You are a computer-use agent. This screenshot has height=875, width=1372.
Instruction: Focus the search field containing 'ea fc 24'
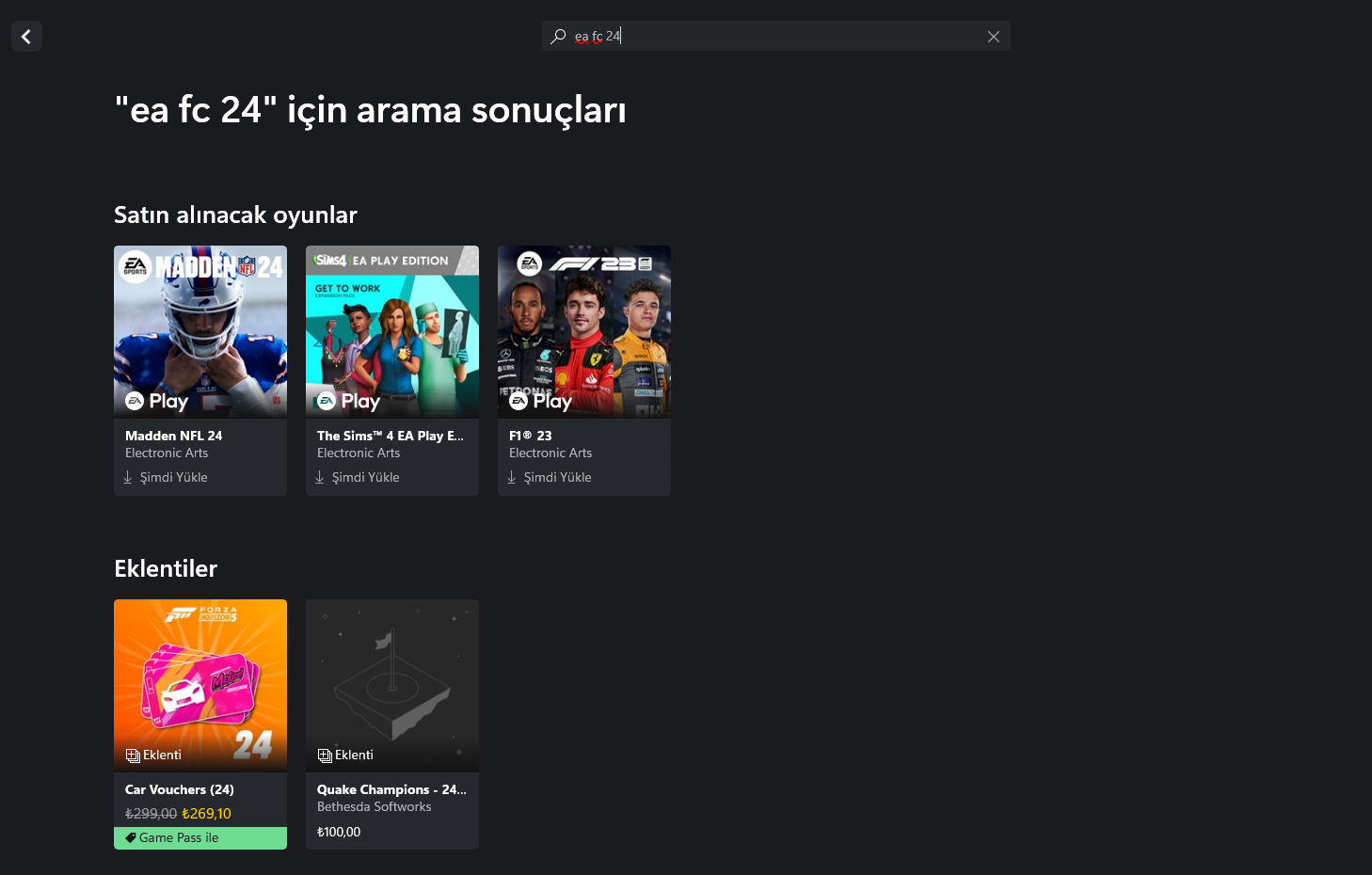pos(776,36)
